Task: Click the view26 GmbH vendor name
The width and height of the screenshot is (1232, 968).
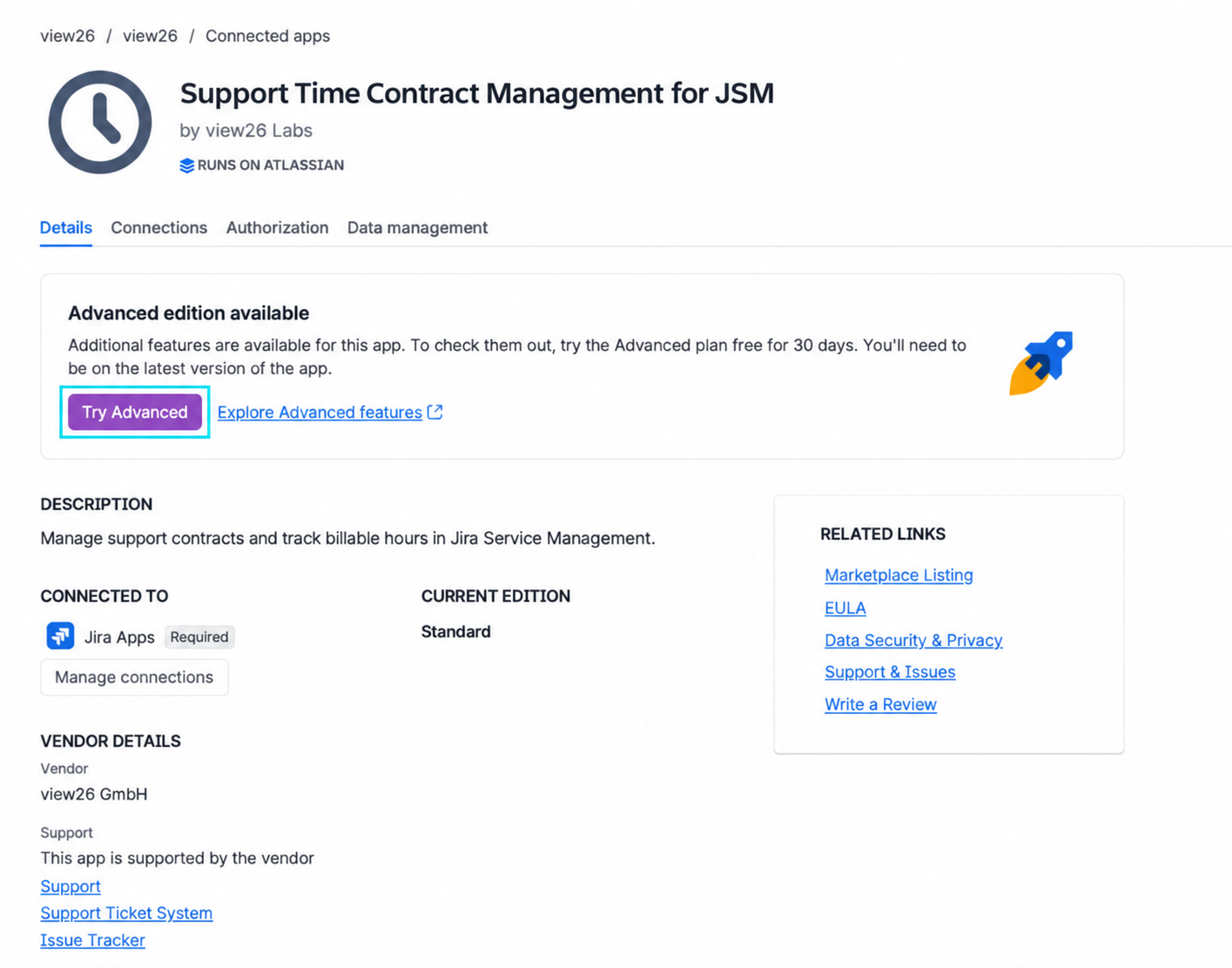Action: click(94, 794)
